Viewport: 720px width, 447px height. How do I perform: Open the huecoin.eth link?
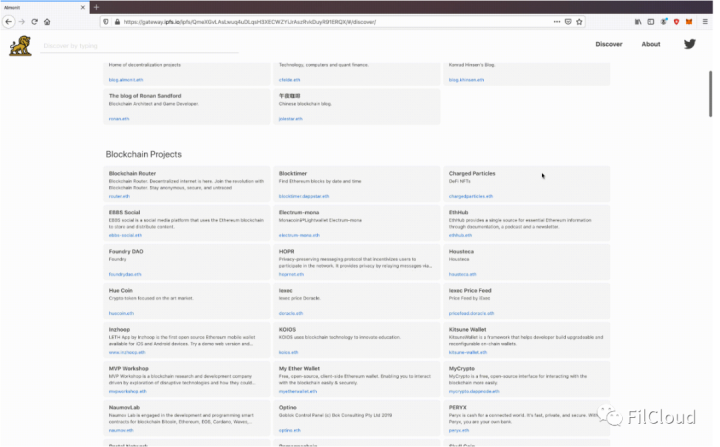[x=121, y=313]
